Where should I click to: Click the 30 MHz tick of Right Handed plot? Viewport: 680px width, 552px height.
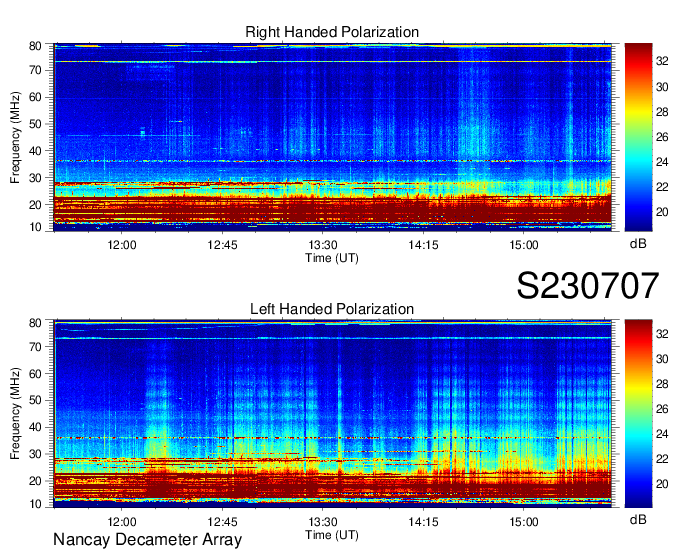pyautogui.click(x=35, y=178)
